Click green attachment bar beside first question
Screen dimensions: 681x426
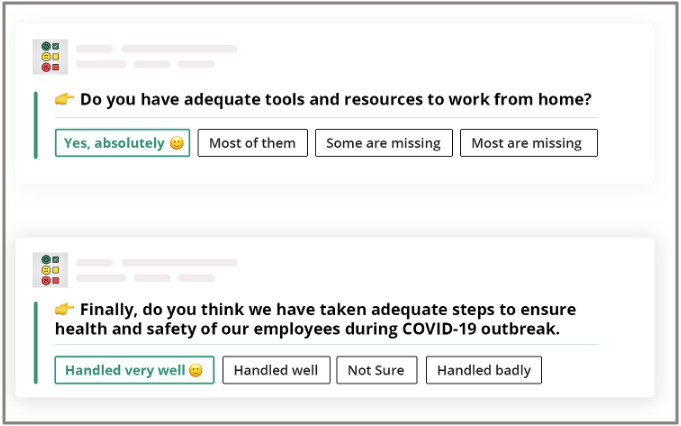(x=36, y=125)
